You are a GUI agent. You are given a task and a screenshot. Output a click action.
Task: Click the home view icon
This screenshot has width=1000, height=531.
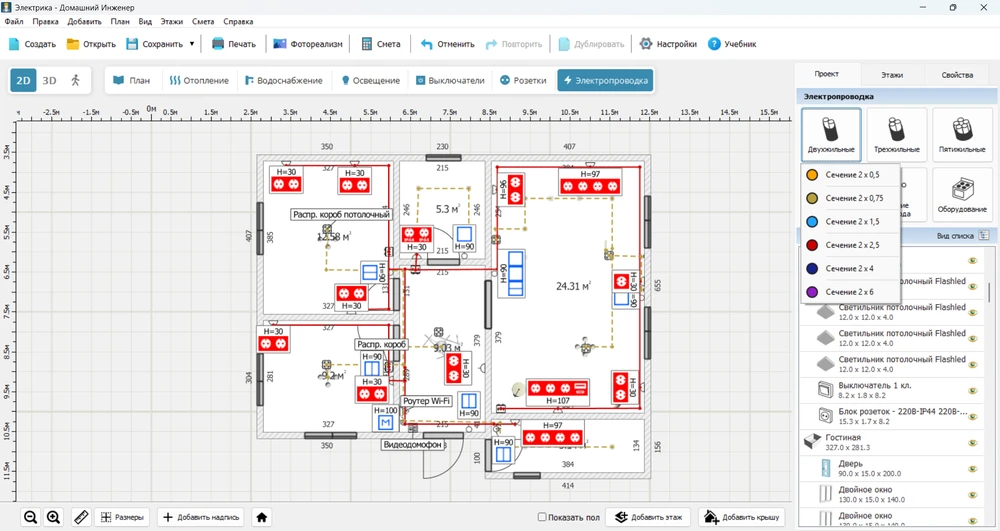(262, 517)
